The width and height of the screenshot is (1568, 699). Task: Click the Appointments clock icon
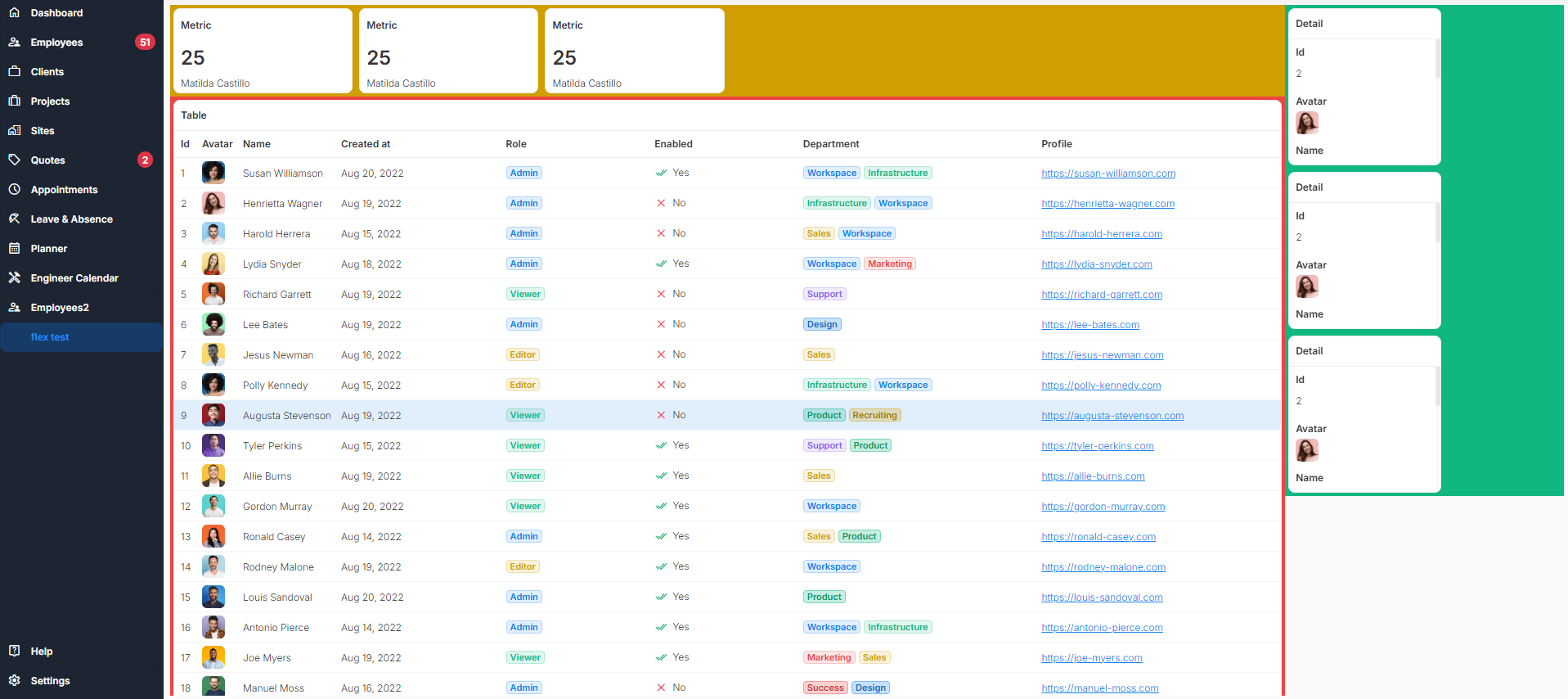(x=14, y=190)
